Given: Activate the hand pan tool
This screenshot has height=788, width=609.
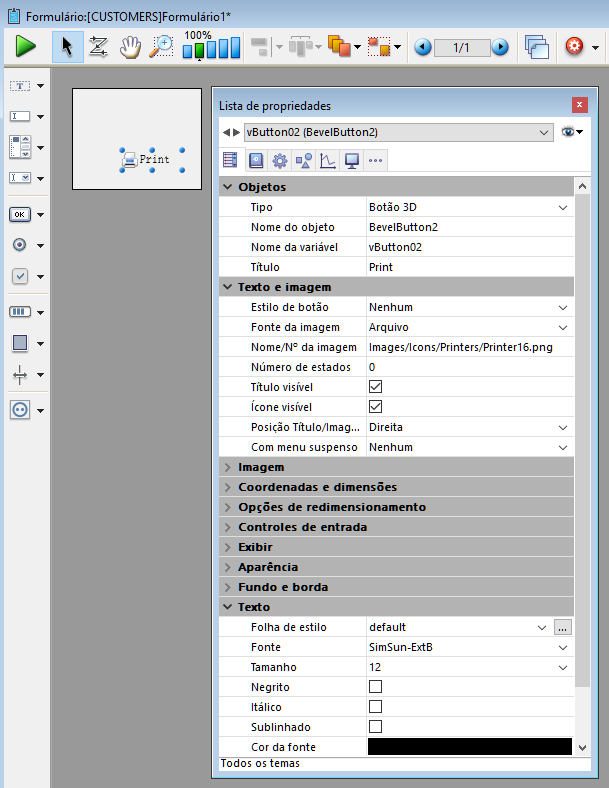Looking at the screenshot, I should point(130,46).
